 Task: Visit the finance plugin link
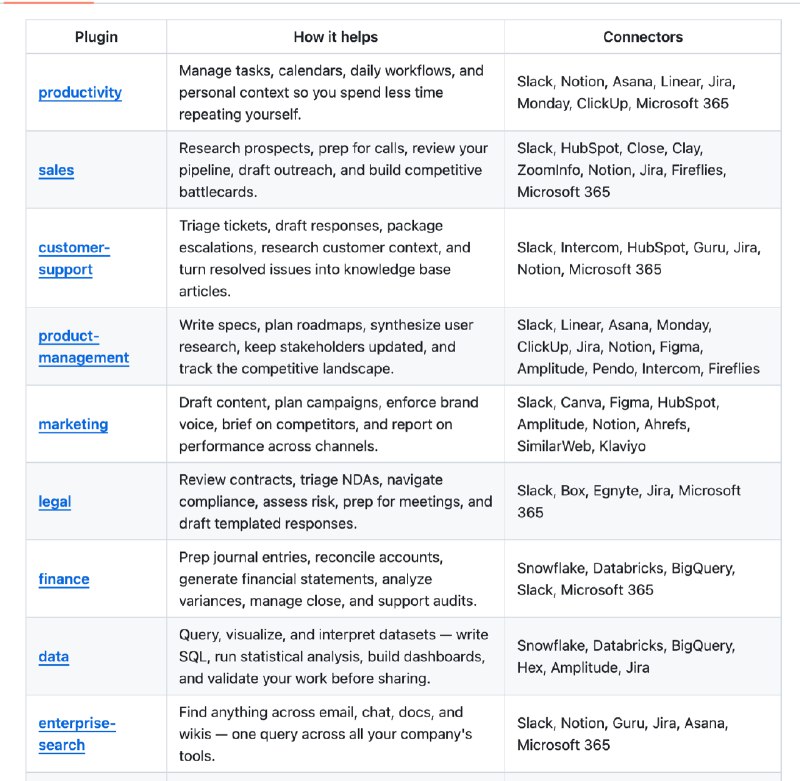pyautogui.click(x=64, y=579)
